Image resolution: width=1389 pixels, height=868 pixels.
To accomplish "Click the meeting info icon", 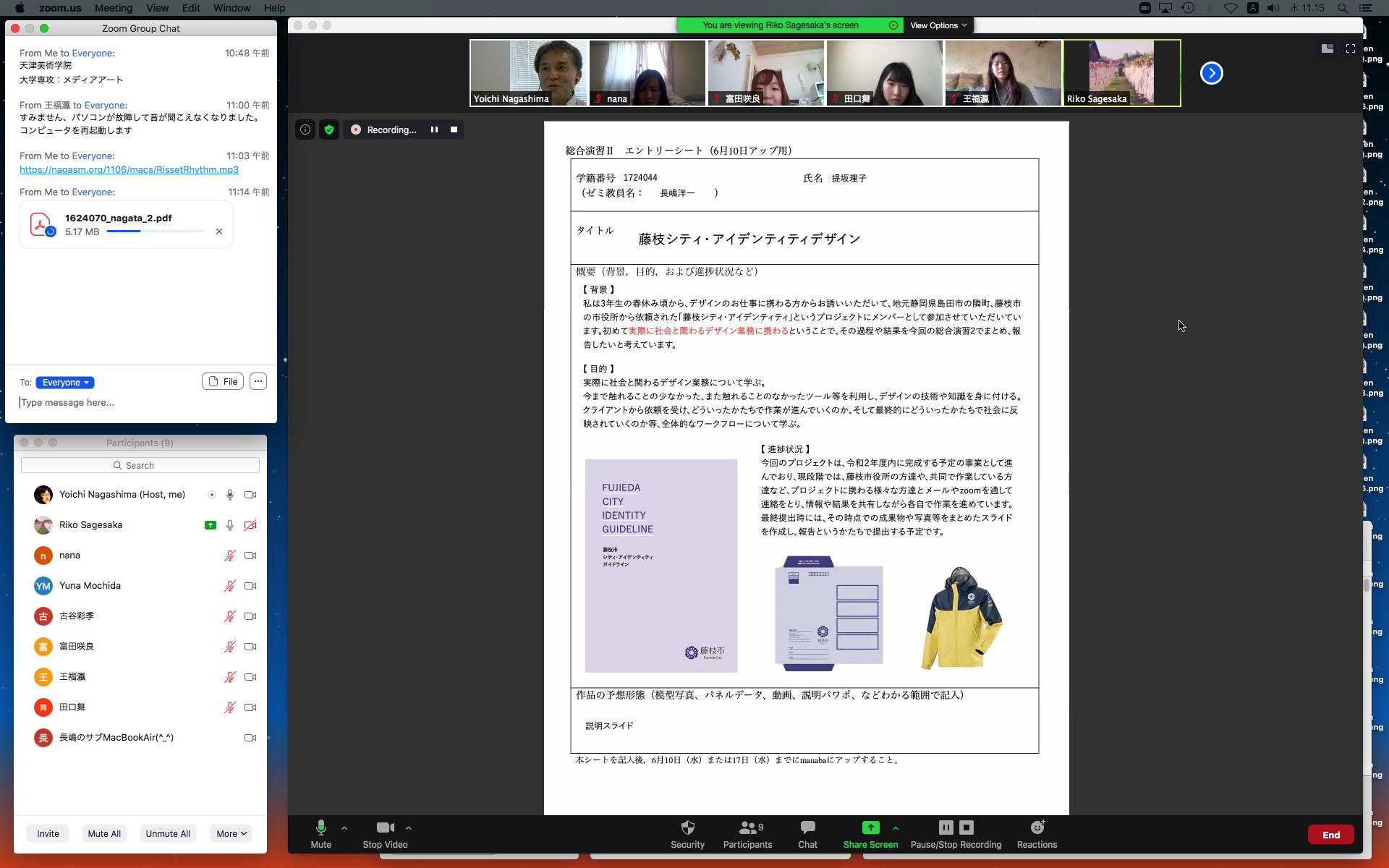I will (305, 130).
